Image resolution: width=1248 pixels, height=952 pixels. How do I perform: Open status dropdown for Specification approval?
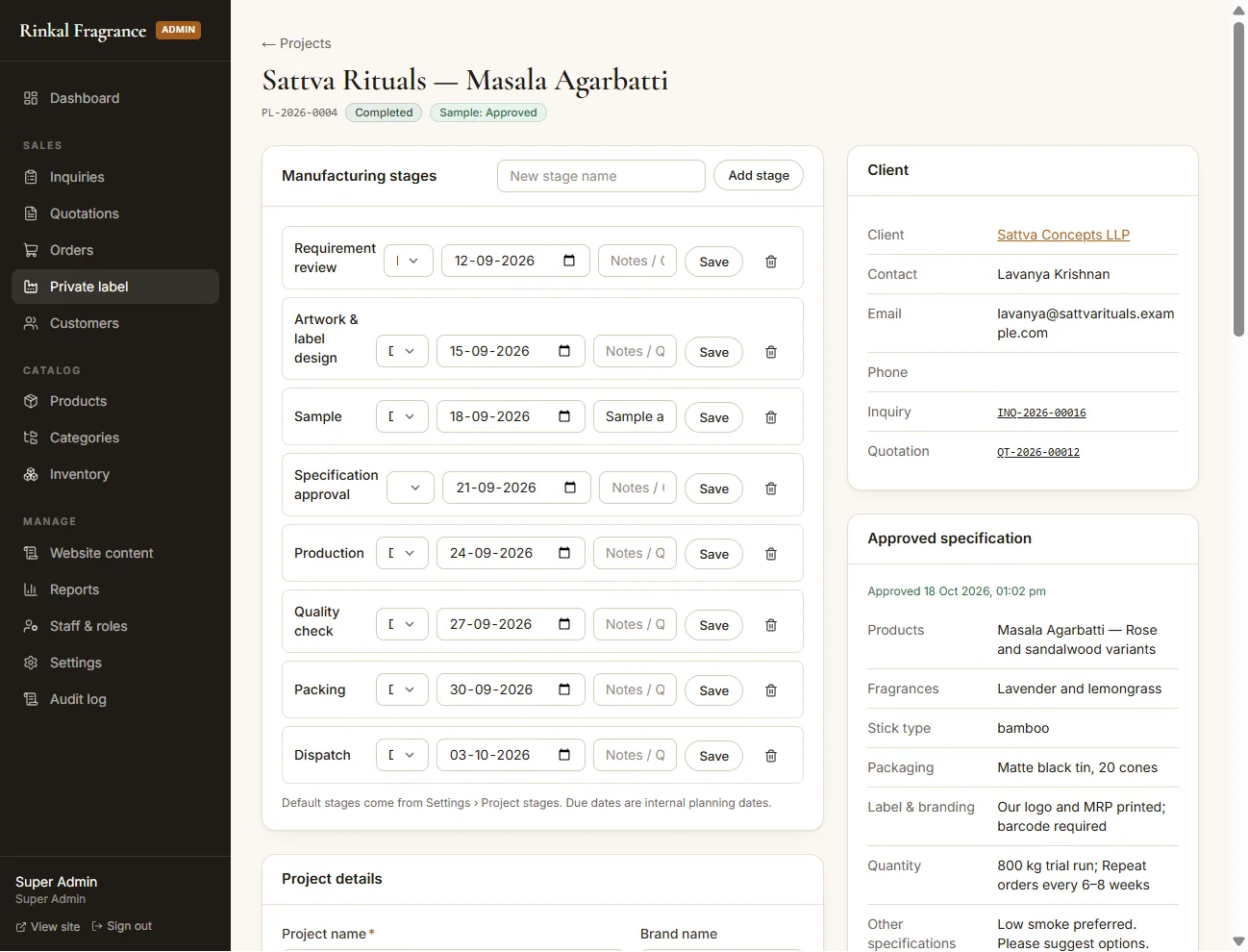point(411,488)
